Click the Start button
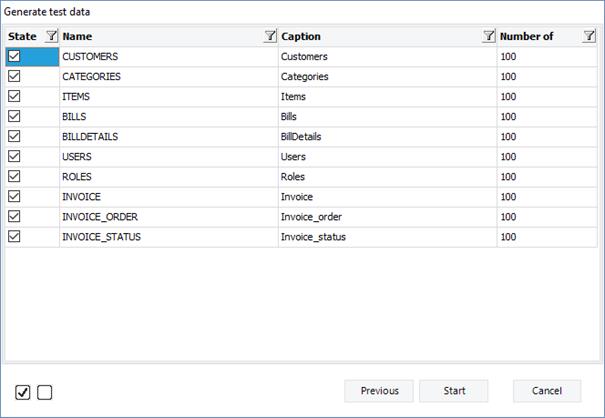 (x=454, y=391)
